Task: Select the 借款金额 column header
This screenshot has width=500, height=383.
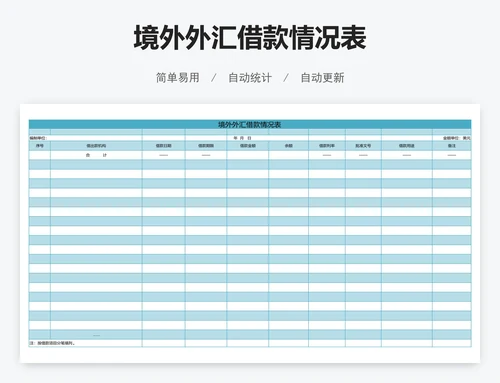Action: click(x=248, y=146)
